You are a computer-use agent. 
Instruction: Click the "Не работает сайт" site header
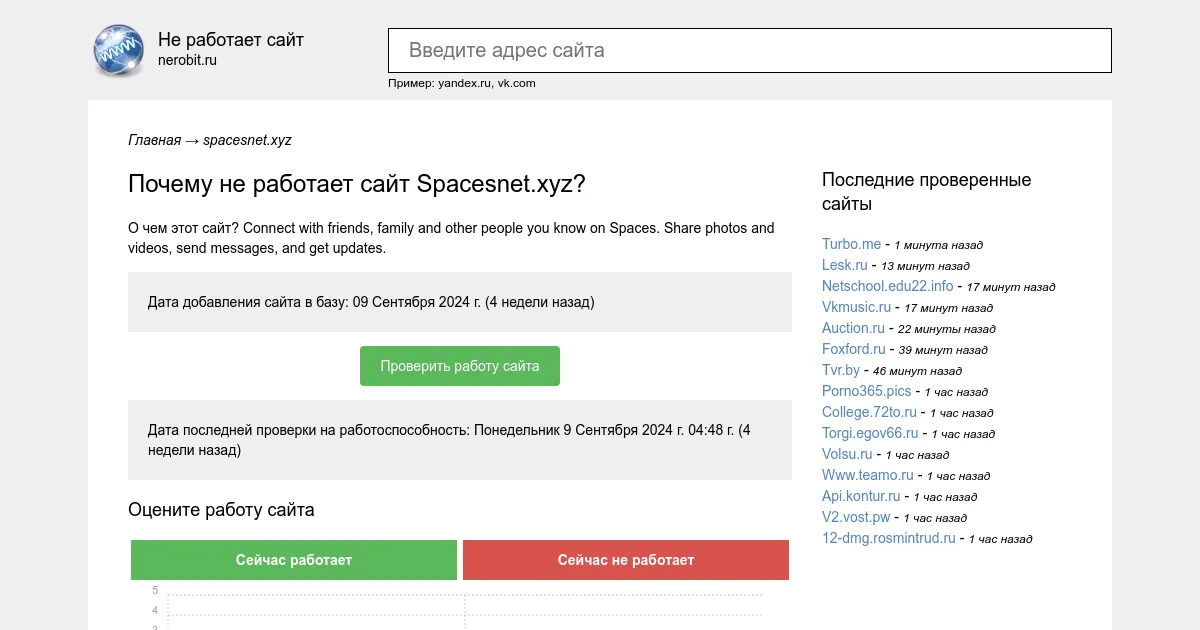[229, 40]
